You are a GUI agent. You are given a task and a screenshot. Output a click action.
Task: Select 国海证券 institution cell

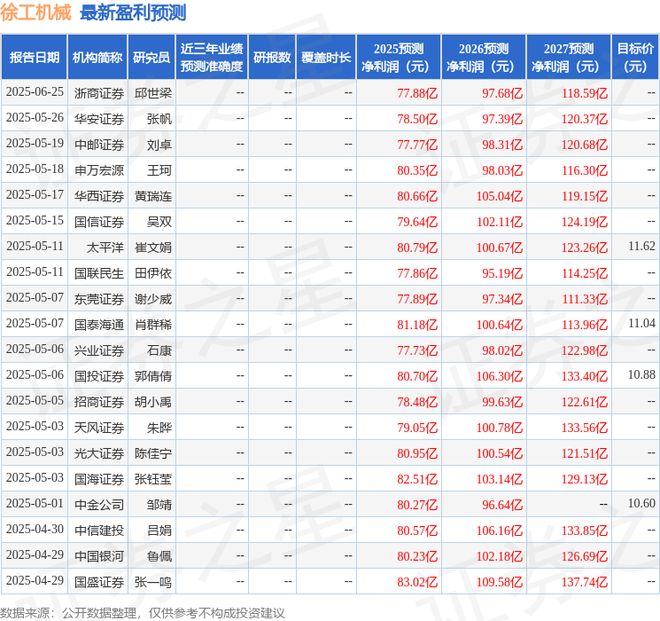point(99,480)
